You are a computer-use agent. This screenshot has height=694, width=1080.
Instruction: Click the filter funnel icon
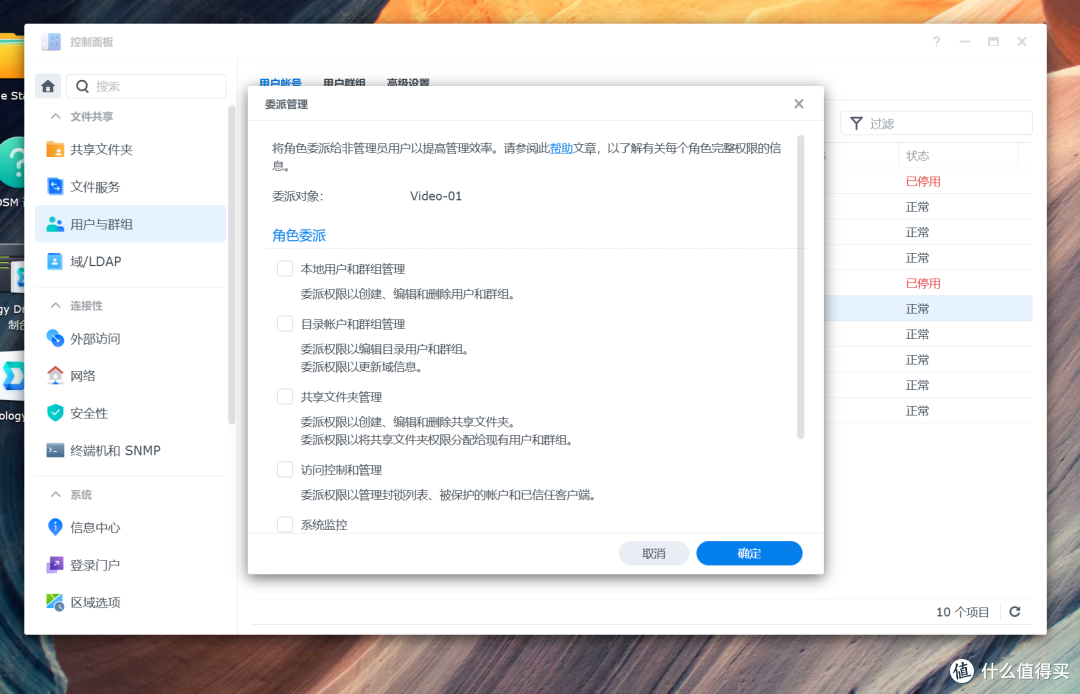856,123
